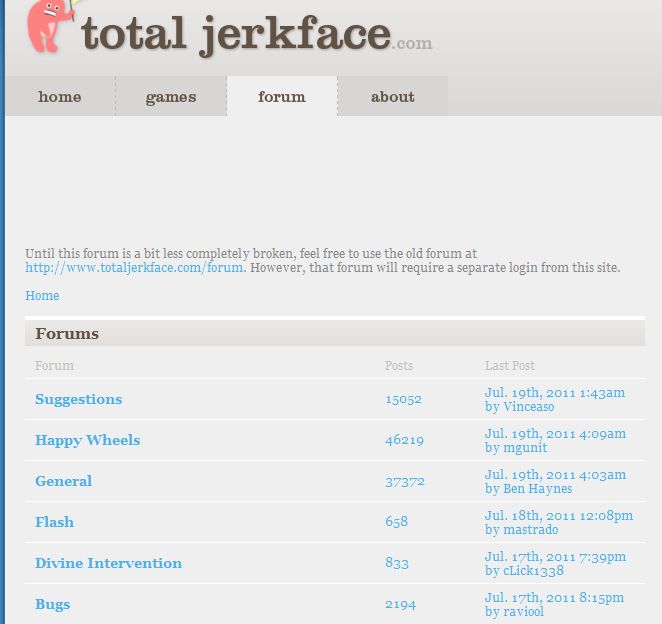
Task: Click the pink monster mascot logo
Action: tap(51, 25)
